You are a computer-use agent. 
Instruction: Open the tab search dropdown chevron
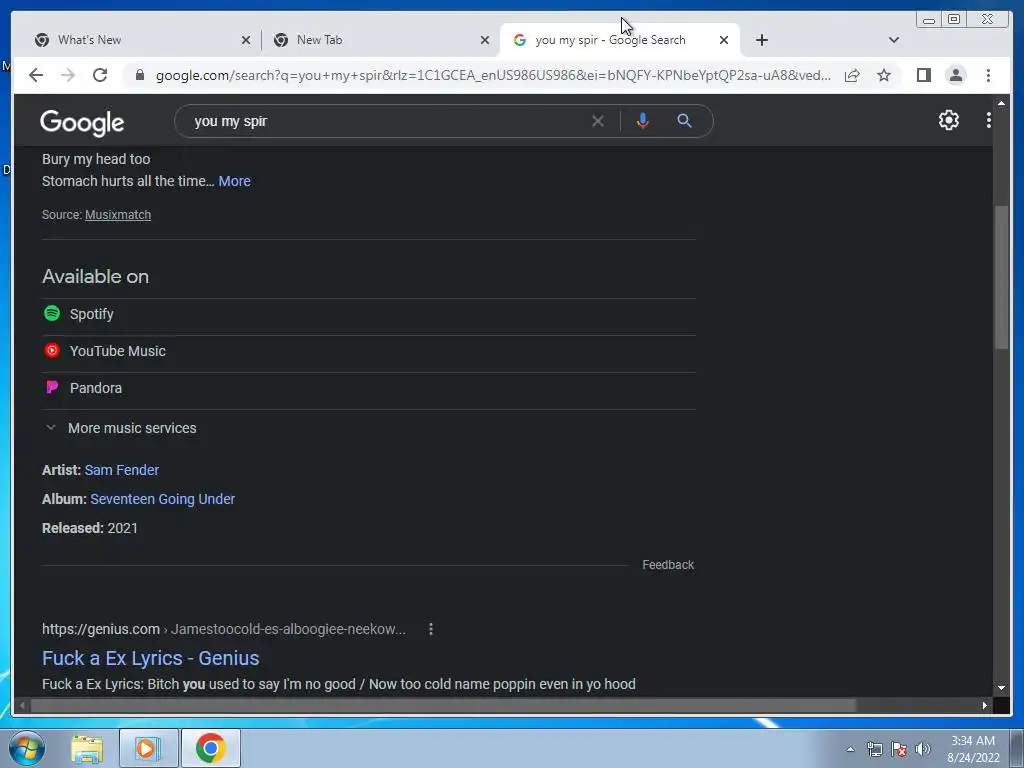[x=893, y=40]
